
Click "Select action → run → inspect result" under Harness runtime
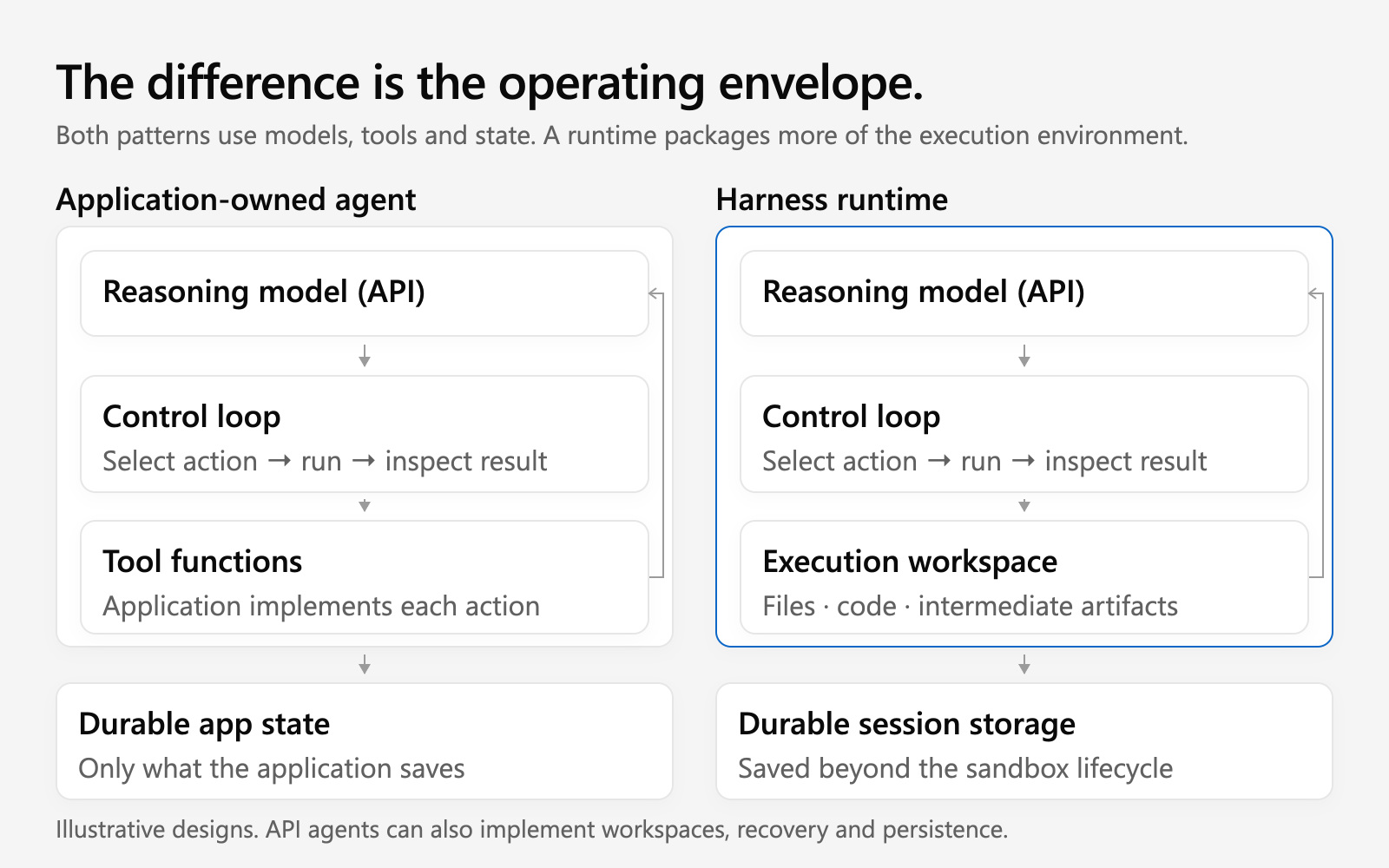coord(984,462)
